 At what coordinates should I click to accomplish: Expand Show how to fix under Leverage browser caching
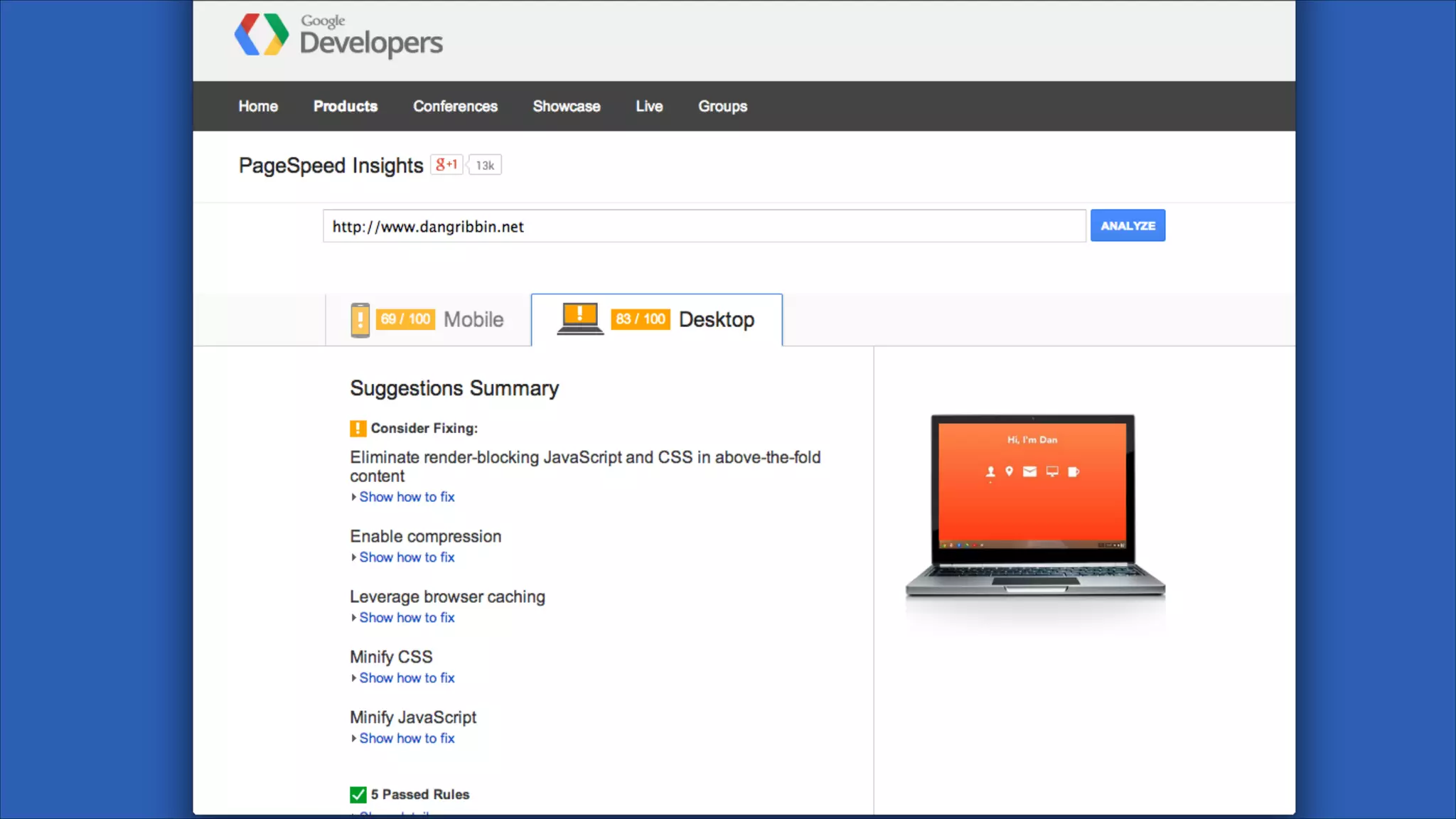[406, 618]
